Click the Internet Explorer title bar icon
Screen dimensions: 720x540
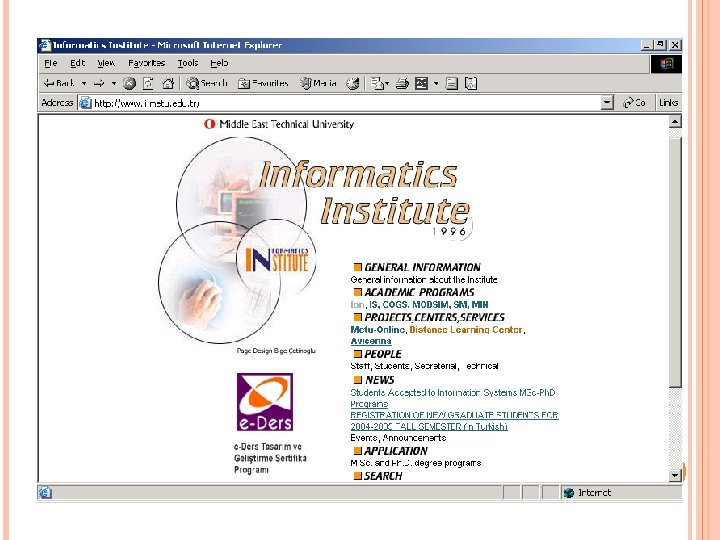(45, 45)
